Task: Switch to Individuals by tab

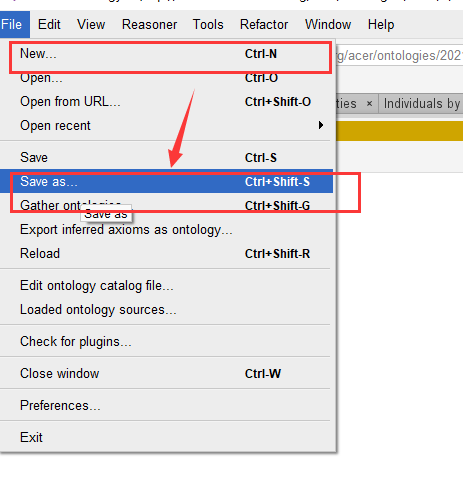Action: (x=421, y=104)
